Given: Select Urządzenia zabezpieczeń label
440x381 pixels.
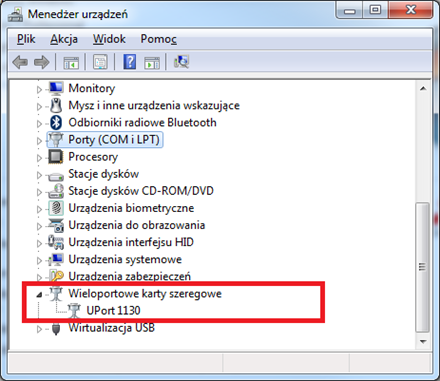Looking at the screenshot, I should tap(130, 276).
